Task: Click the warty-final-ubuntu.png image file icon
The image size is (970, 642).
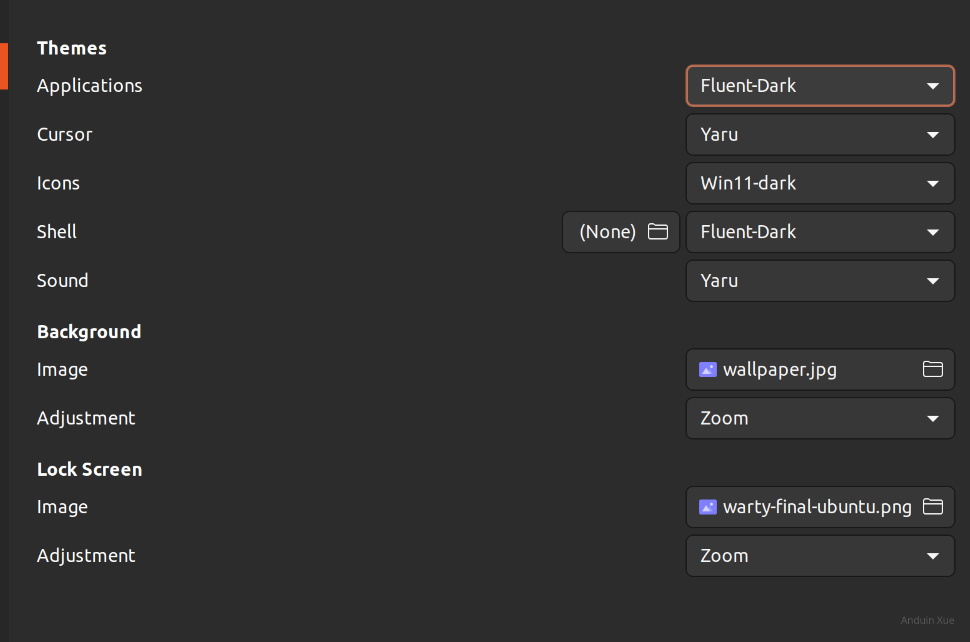Action: tap(708, 507)
